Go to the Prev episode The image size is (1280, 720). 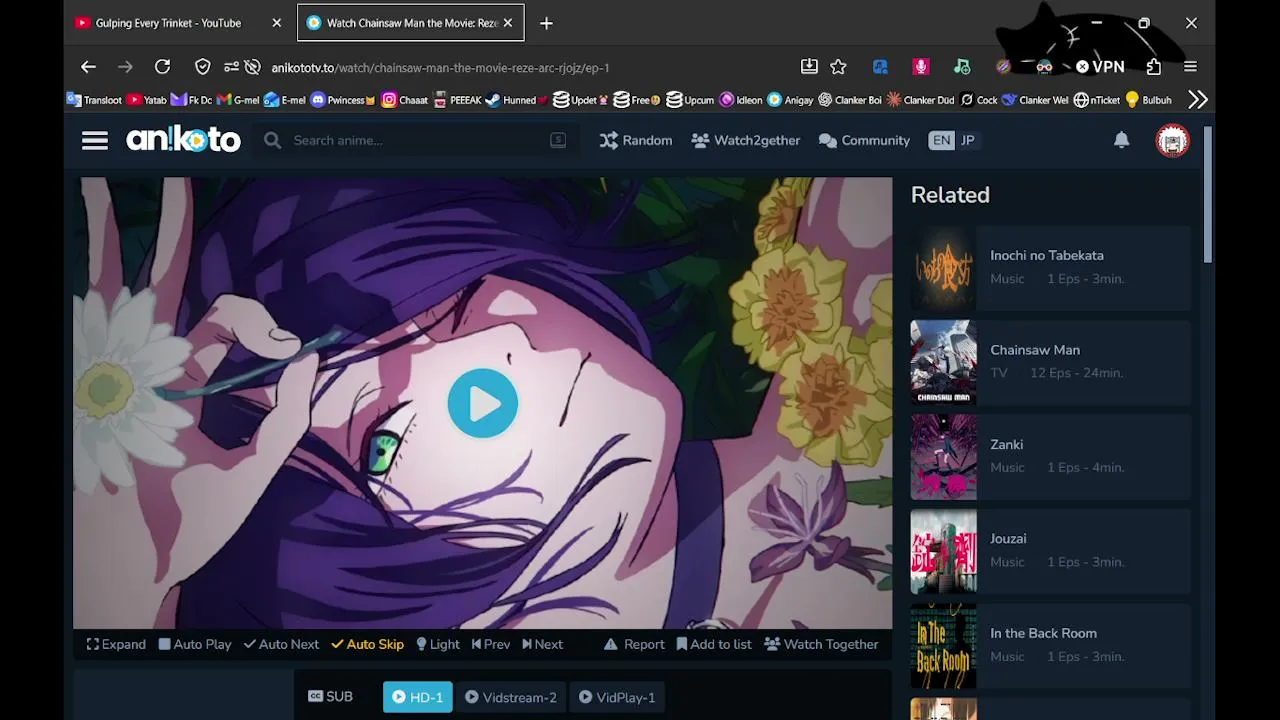click(x=491, y=645)
